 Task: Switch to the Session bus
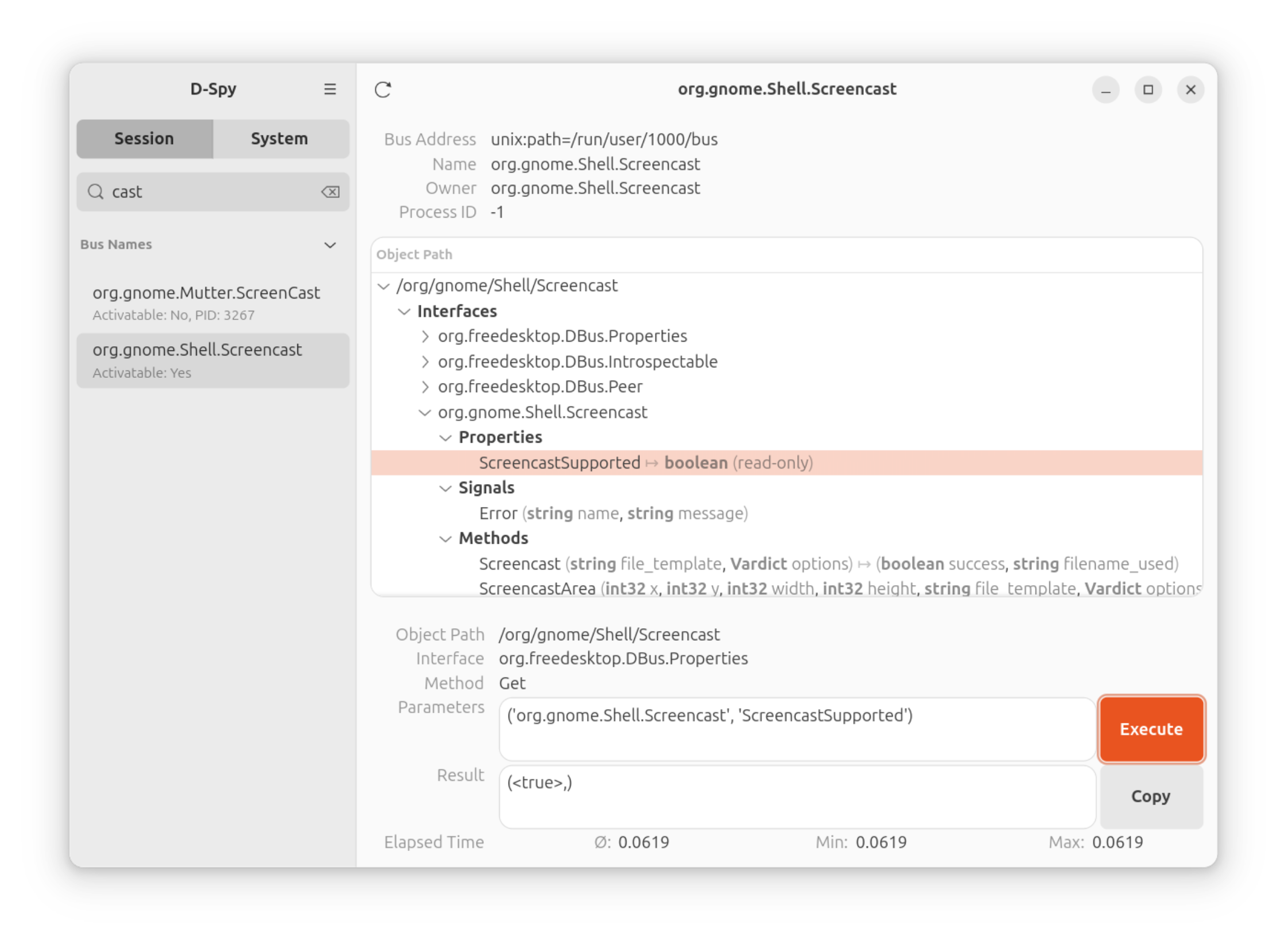145,138
